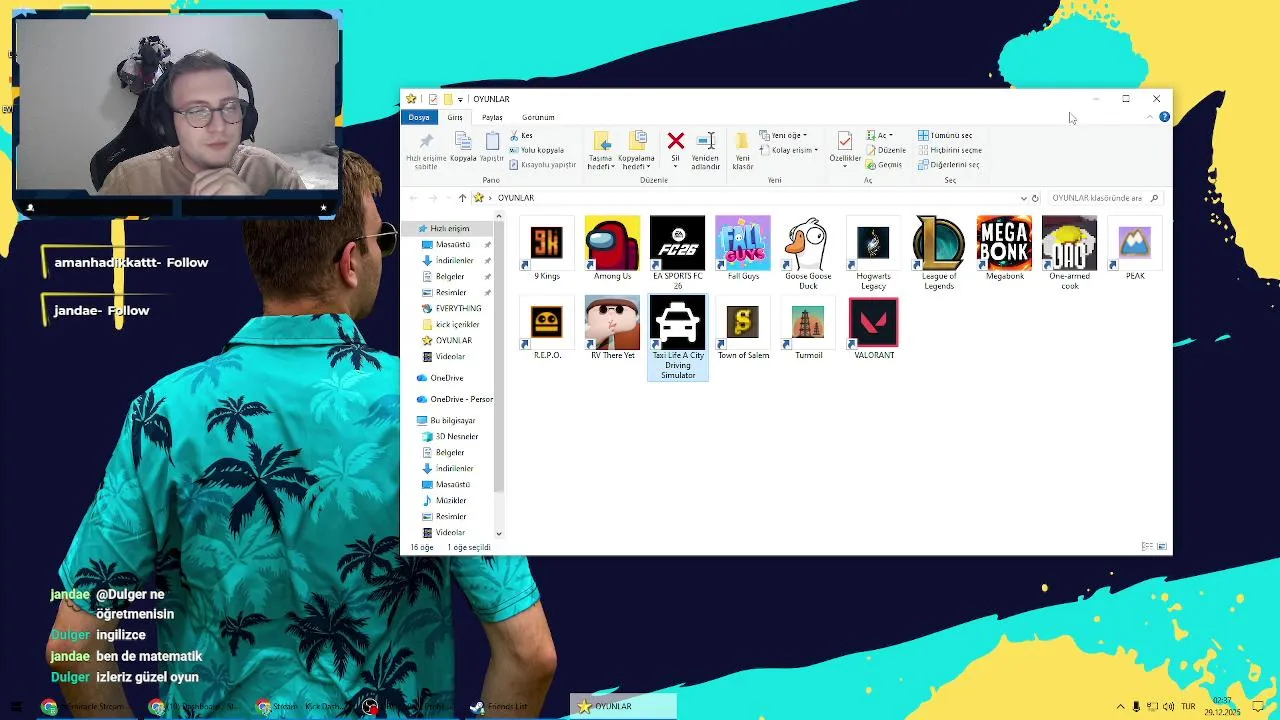Select the One-armed cook shortcut
The width and height of the screenshot is (1280, 720).
tap(1069, 254)
